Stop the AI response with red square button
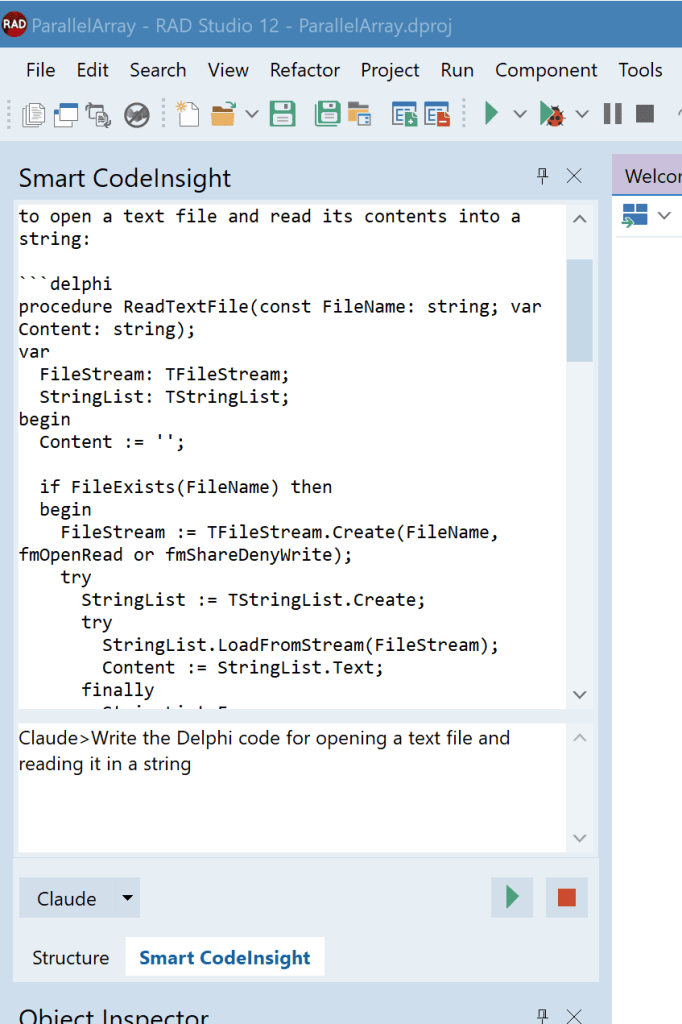The height and width of the screenshot is (1024, 682). click(567, 898)
